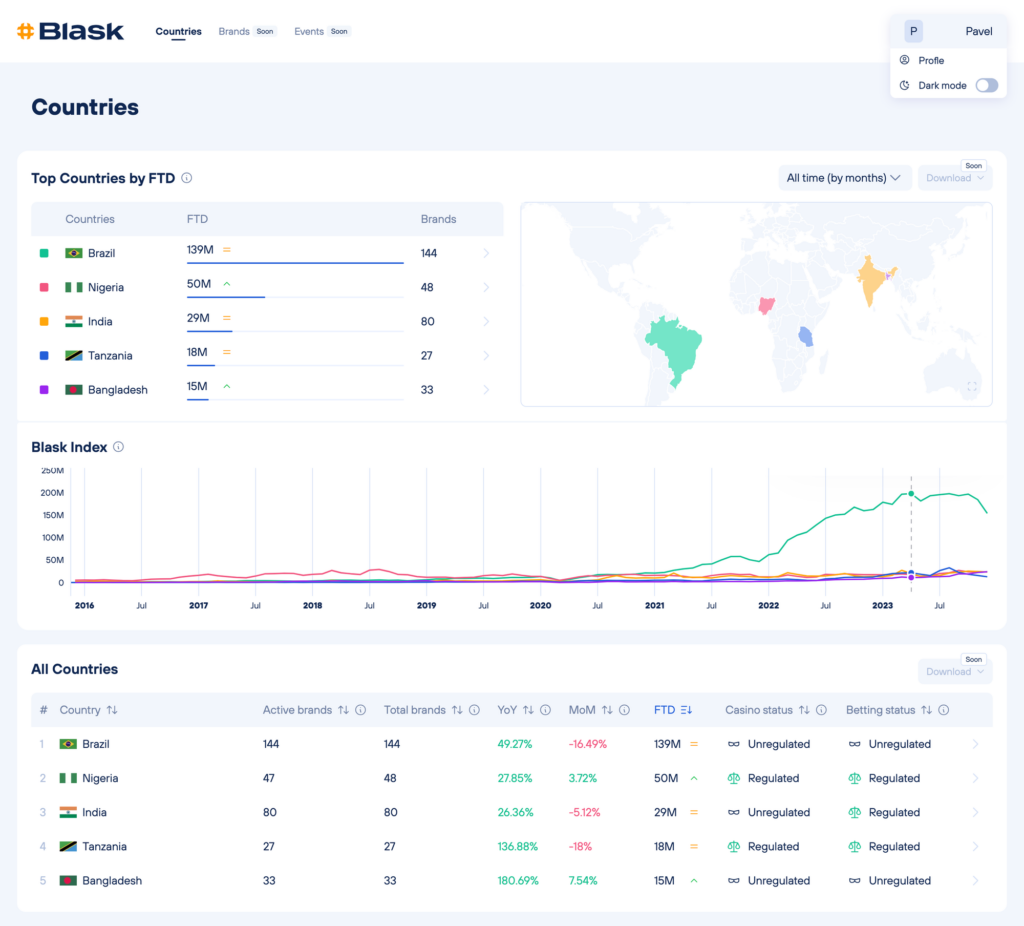Image resolution: width=1024 pixels, height=926 pixels.
Task: Click Brazil's Unregulated casino status icon
Action: tap(733, 744)
